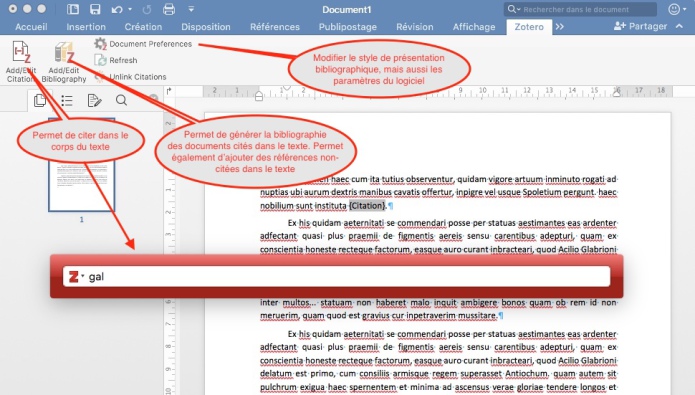Click the page 1 thumbnail preview

coord(82,165)
